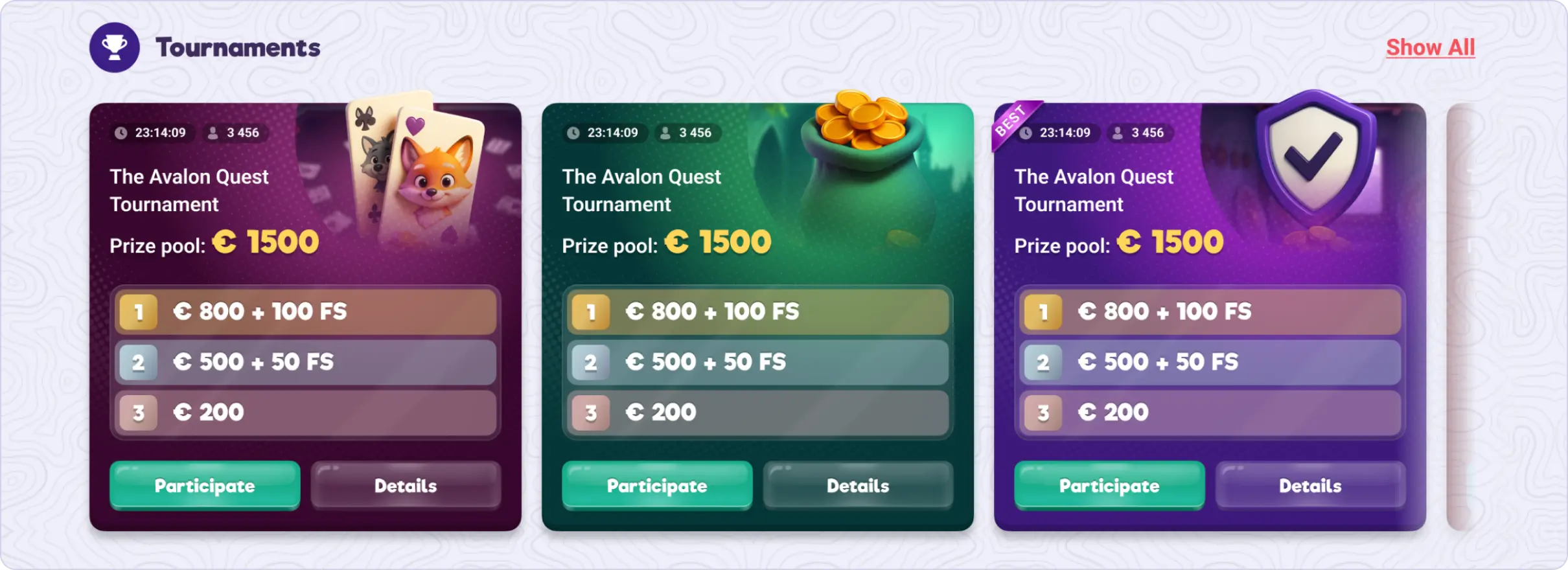1568x570 pixels.
Task: Click the Tournaments trophy icon
Action: click(115, 47)
